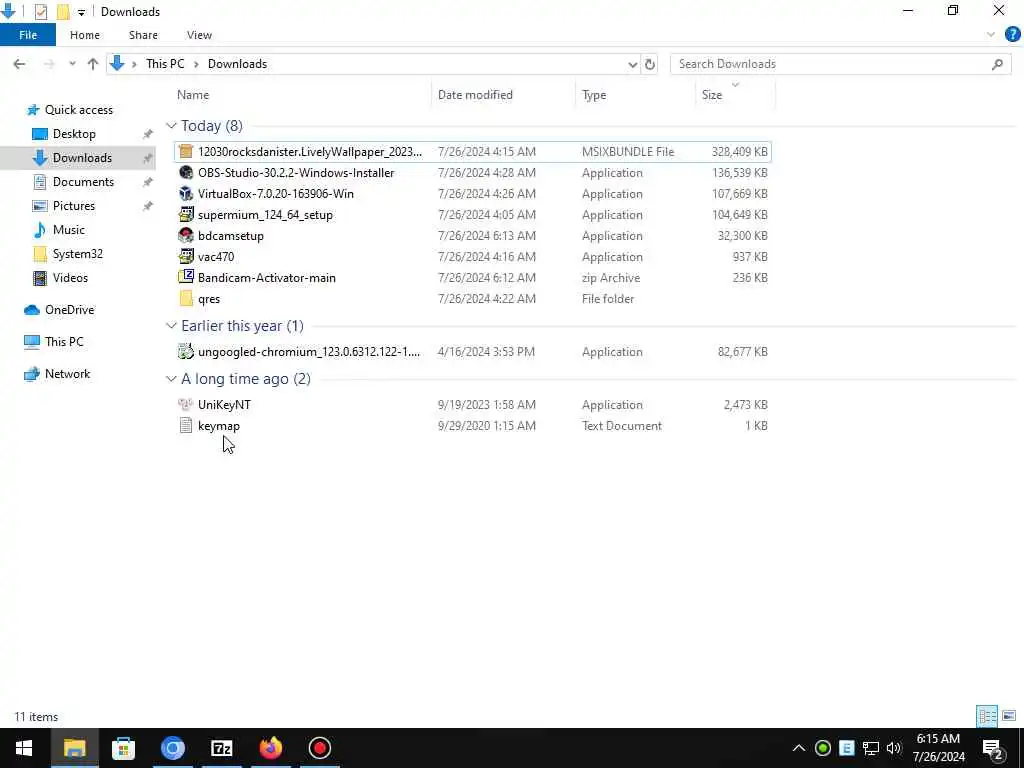The width and height of the screenshot is (1024, 768).
Task: Click the vac470 application icon
Action: [186, 256]
